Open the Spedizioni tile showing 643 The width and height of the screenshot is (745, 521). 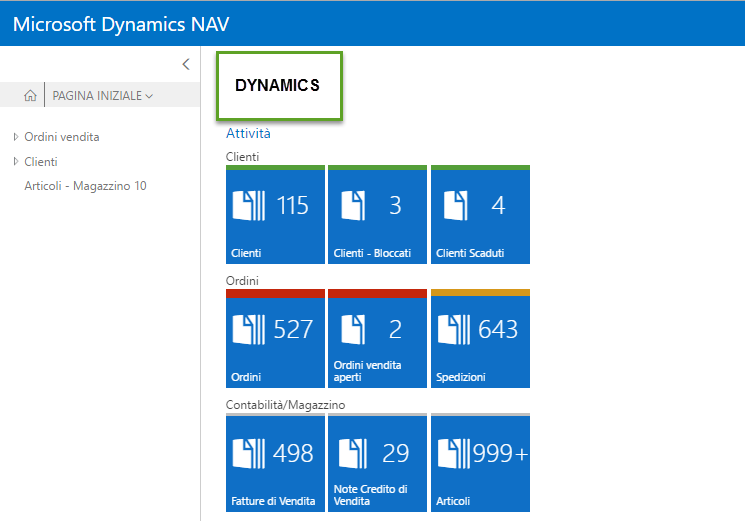pyautogui.click(x=480, y=339)
